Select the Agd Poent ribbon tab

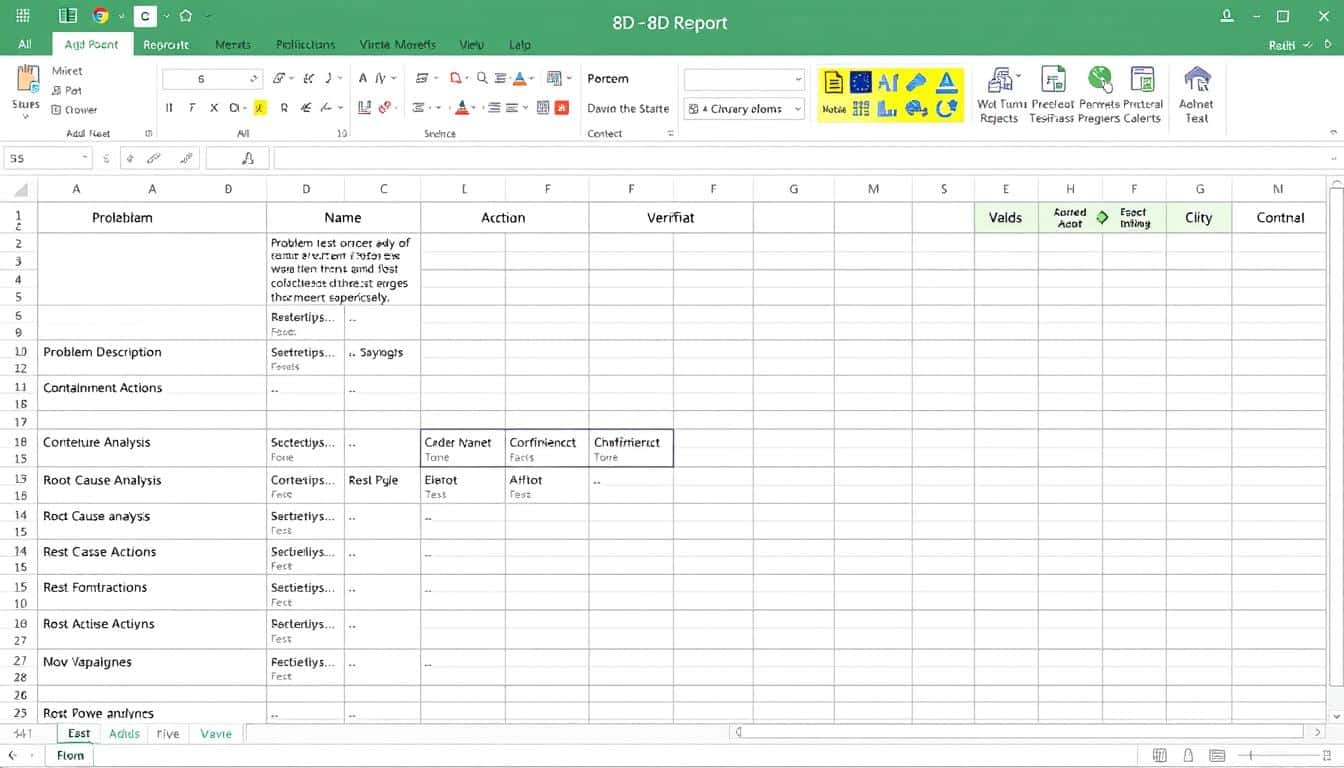(91, 45)
